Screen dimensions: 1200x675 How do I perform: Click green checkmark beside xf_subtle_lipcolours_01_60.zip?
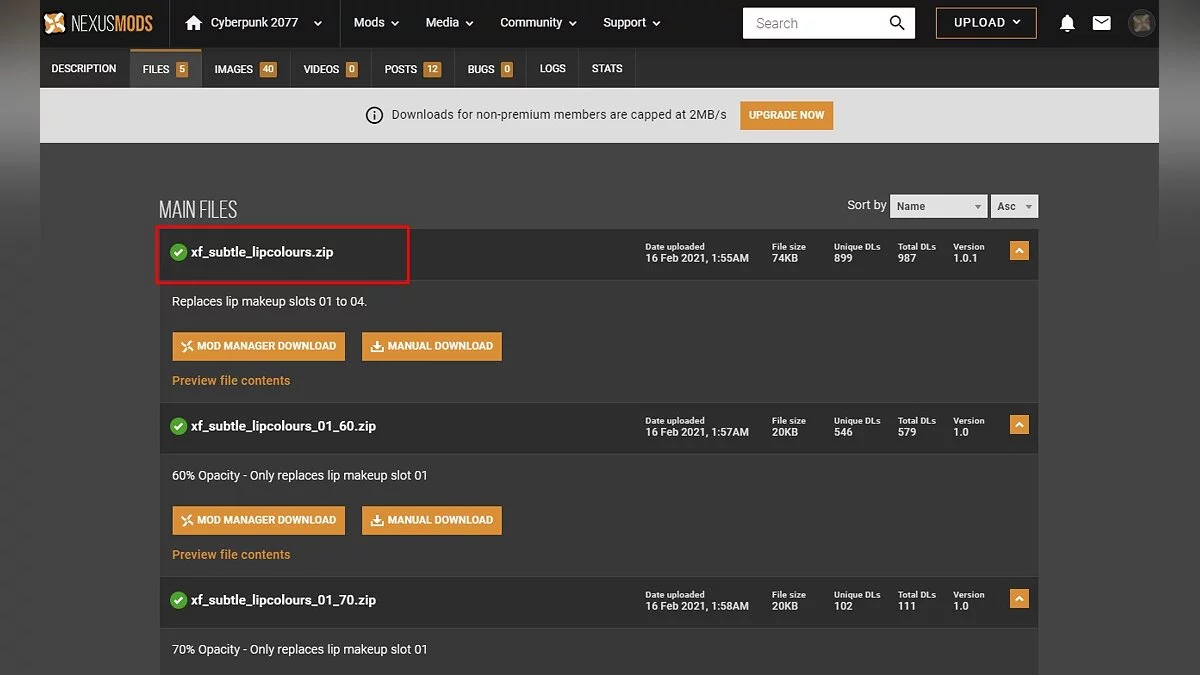[179, 426]
